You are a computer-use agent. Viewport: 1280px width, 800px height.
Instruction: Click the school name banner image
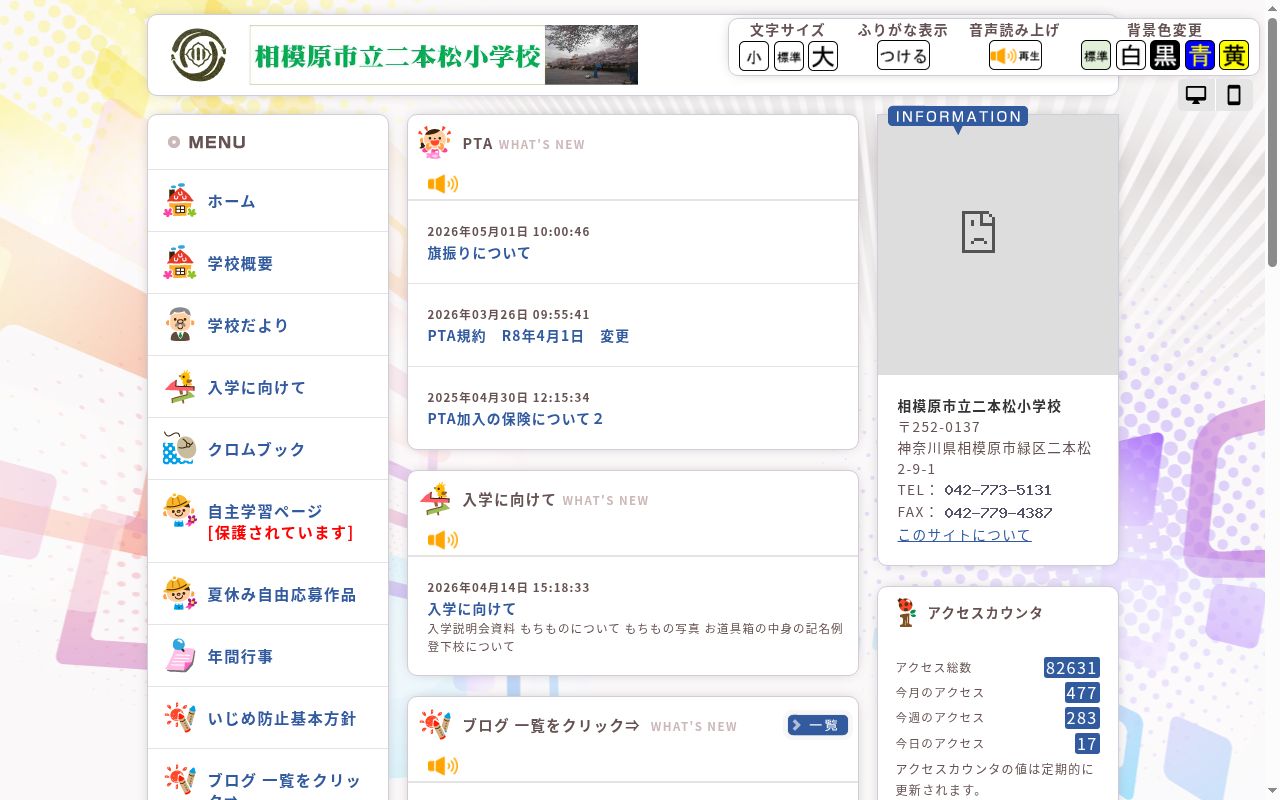coord(444,55)
